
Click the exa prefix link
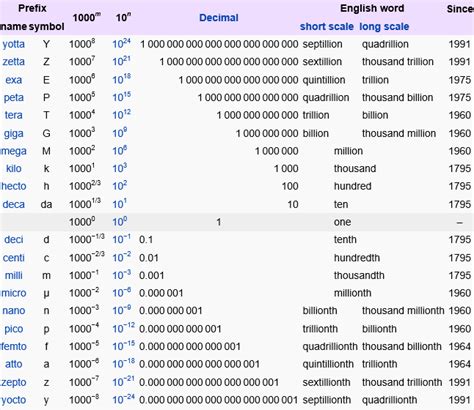(14, 80)
